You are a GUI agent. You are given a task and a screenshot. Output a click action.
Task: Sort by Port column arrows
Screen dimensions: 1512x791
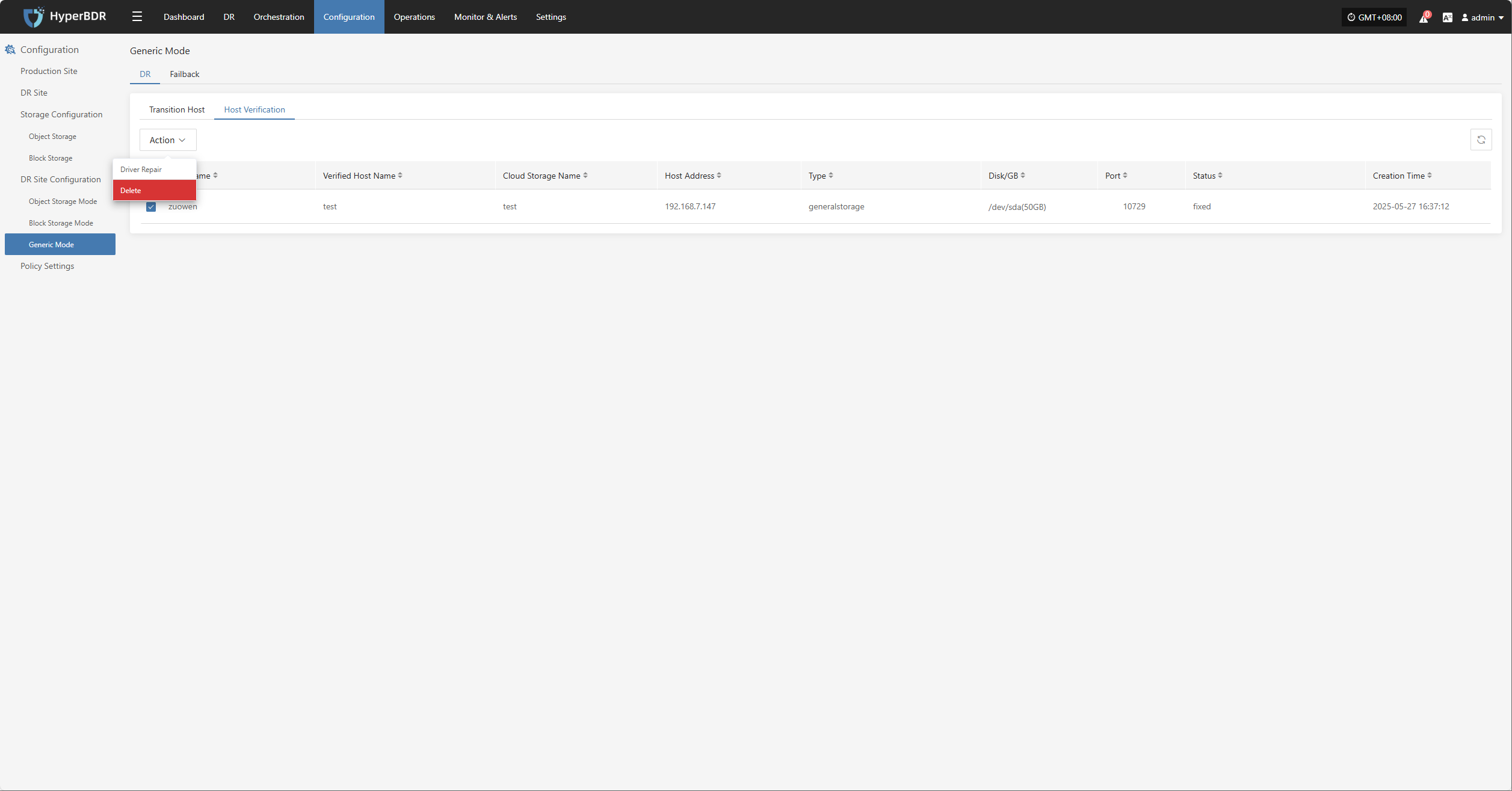[x=1125, y=176]
